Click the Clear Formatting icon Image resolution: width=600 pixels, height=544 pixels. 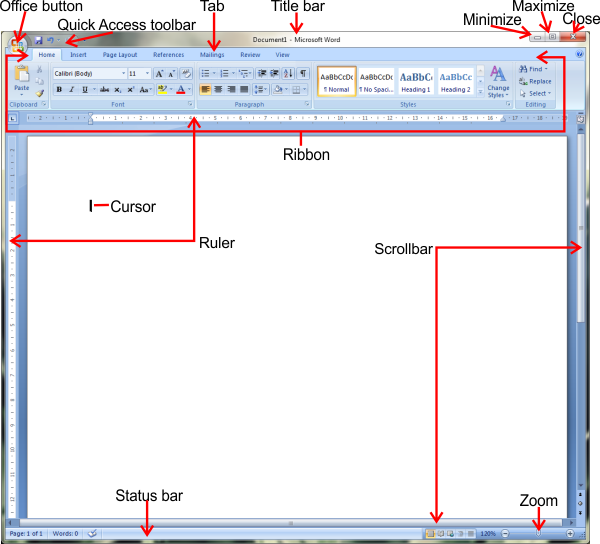pyautogui.click(x=186, y=73)
